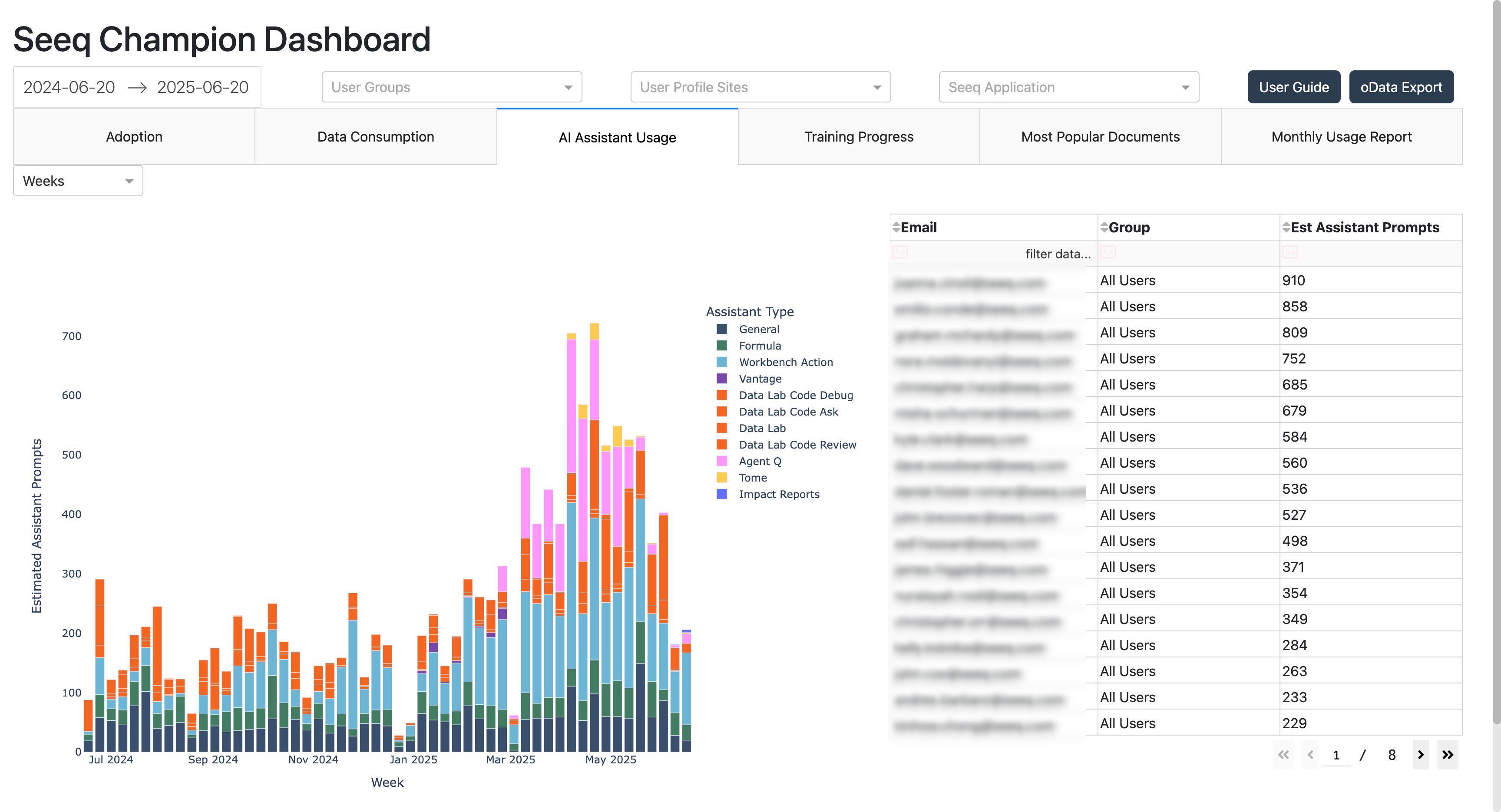1501x812 pixels.
Task: Open the User Groups dropdown
Action: tap(452, 87)
